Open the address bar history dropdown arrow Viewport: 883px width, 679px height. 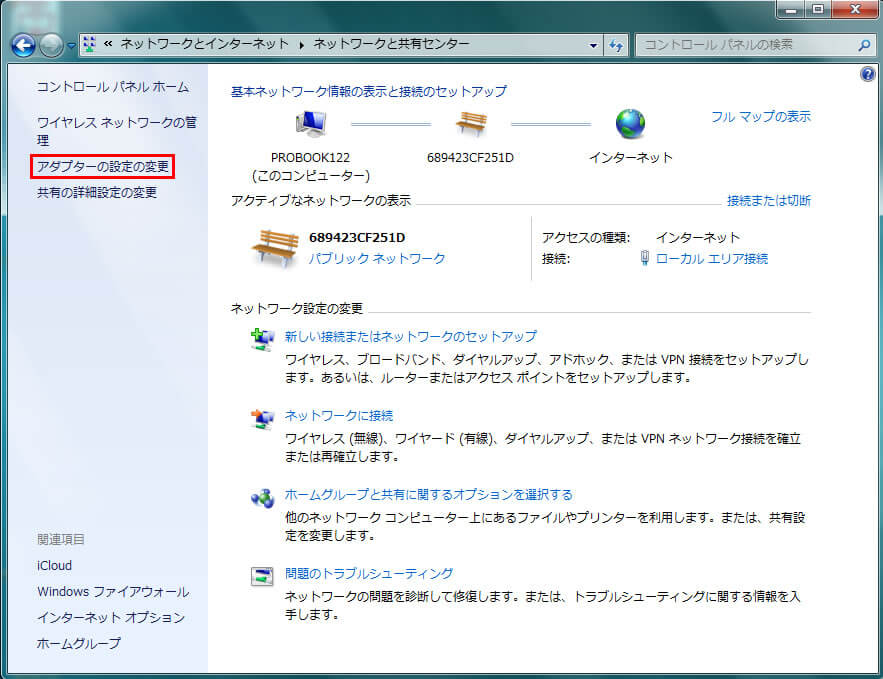593,45
